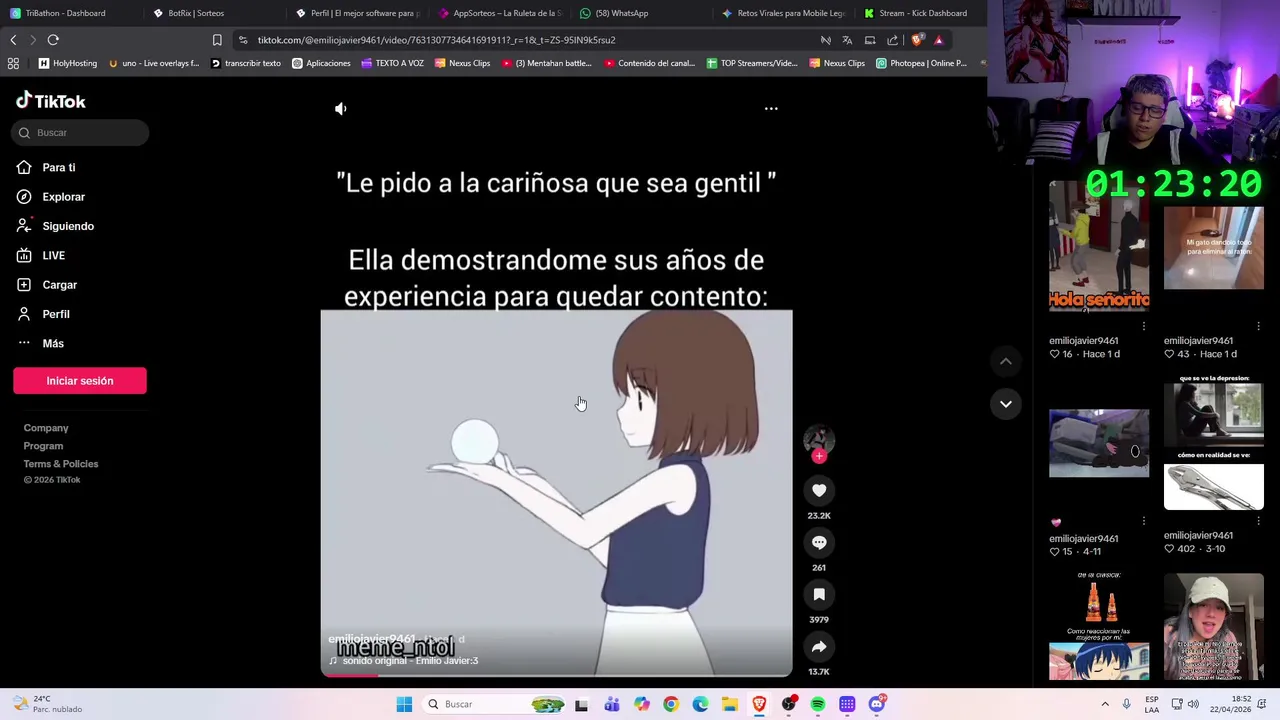
Task: Open options for the 15-likes video card
Action: pyautogui.click(x=1144, y=521)
